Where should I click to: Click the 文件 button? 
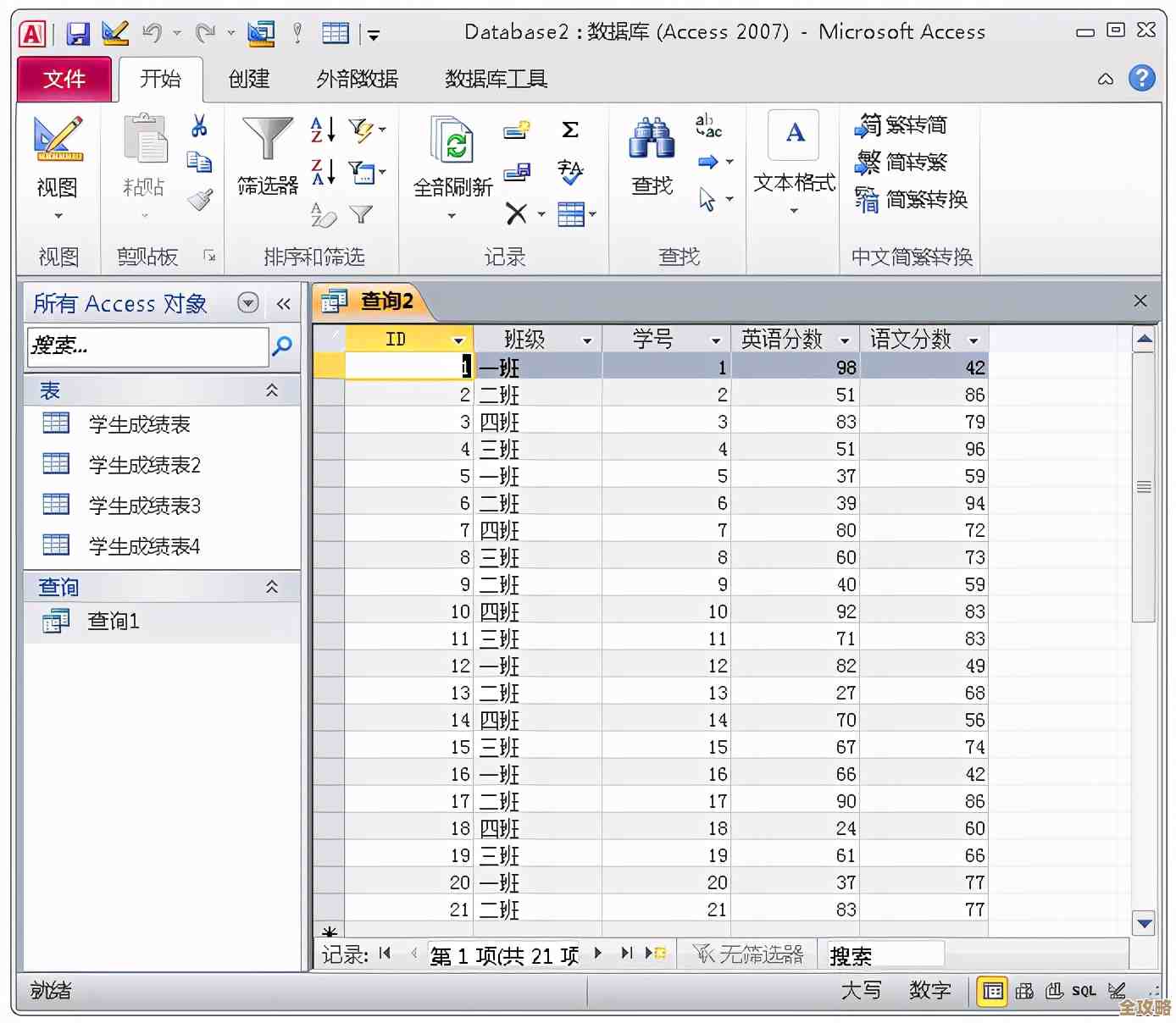(x=64, y=80)
